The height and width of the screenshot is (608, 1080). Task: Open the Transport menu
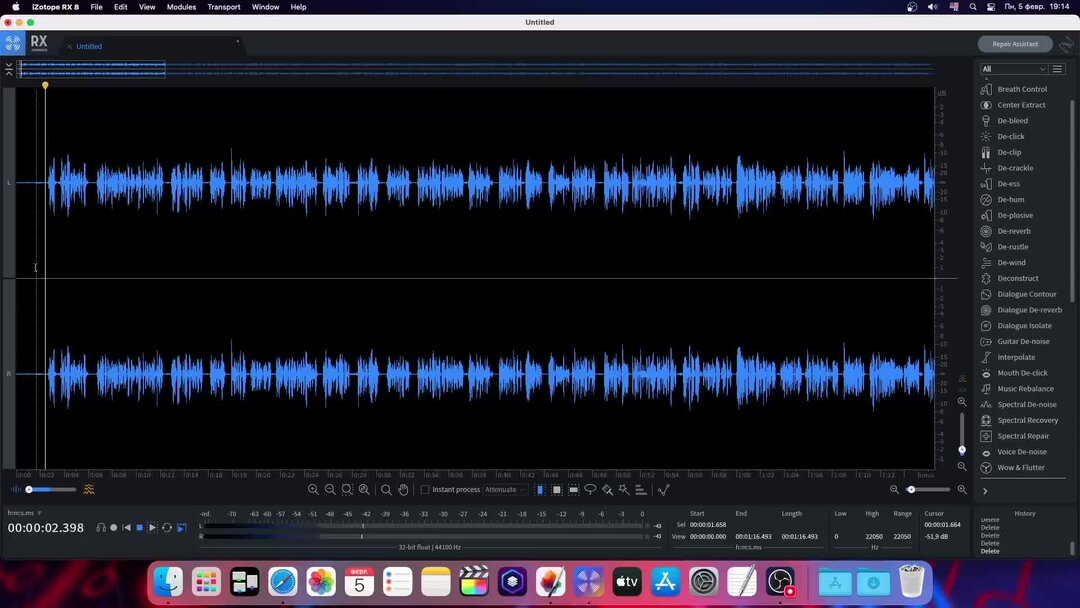(x=224, y=7)
